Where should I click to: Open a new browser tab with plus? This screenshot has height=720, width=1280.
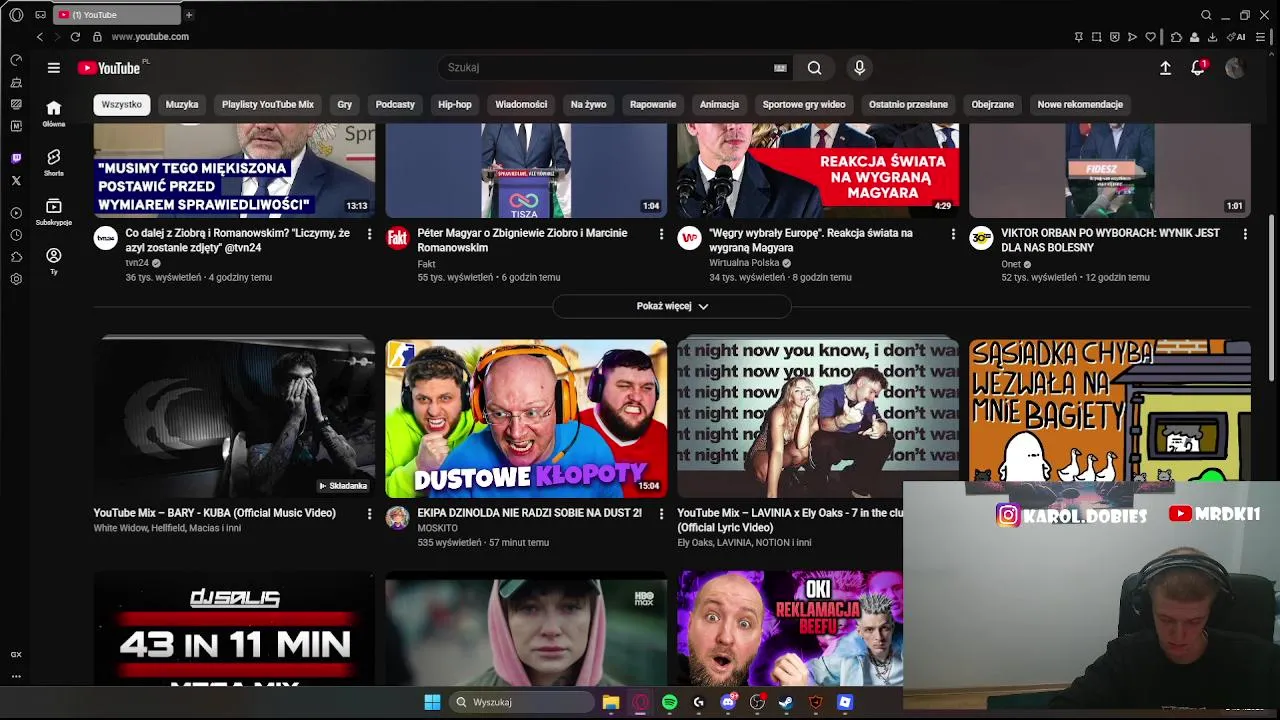click(188, 15)
